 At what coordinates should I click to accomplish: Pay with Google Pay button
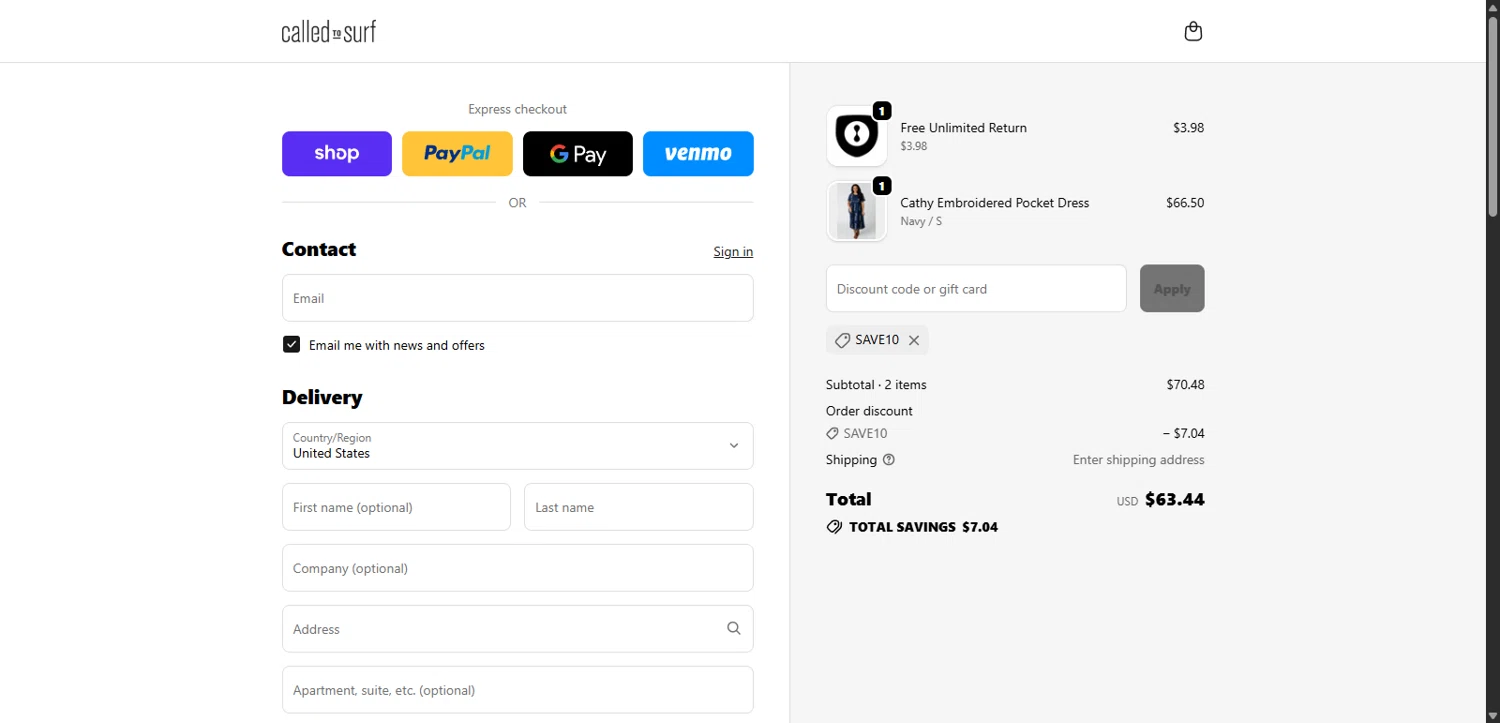point(578,153)
